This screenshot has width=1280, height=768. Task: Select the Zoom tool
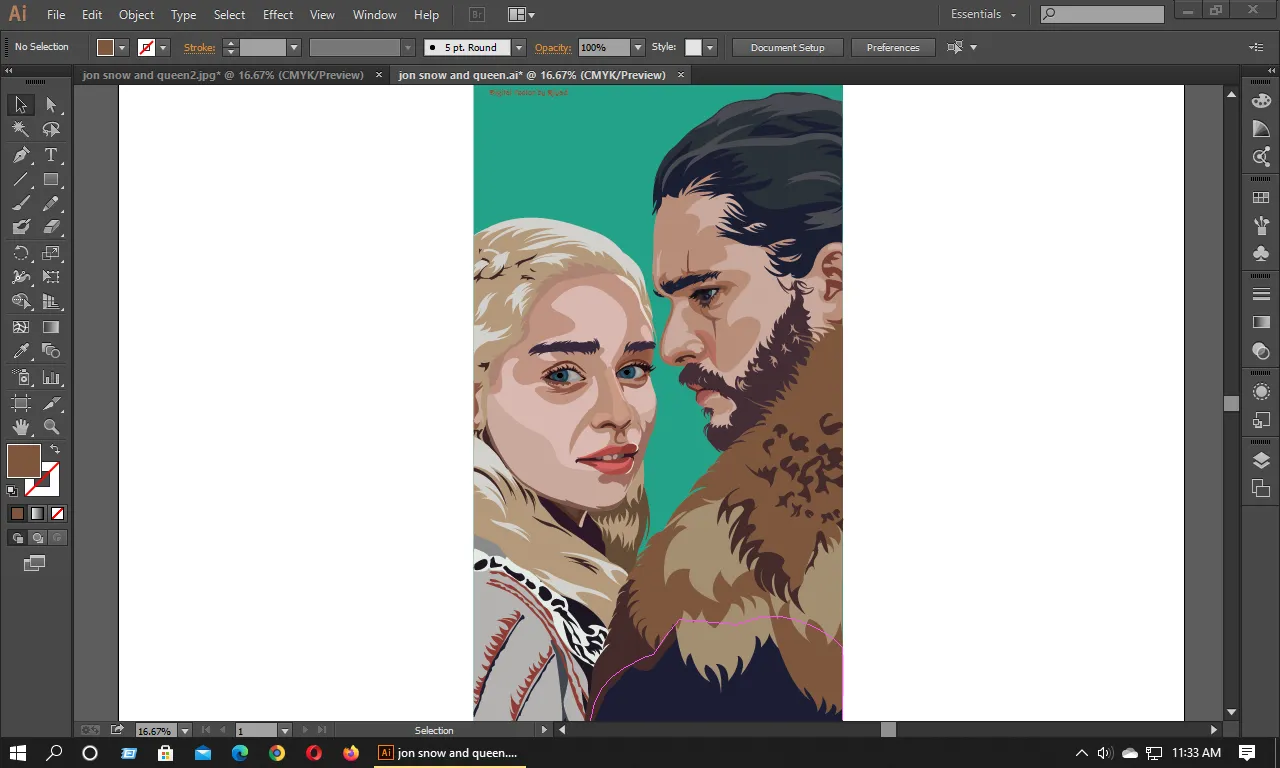[x=52, y=427]
